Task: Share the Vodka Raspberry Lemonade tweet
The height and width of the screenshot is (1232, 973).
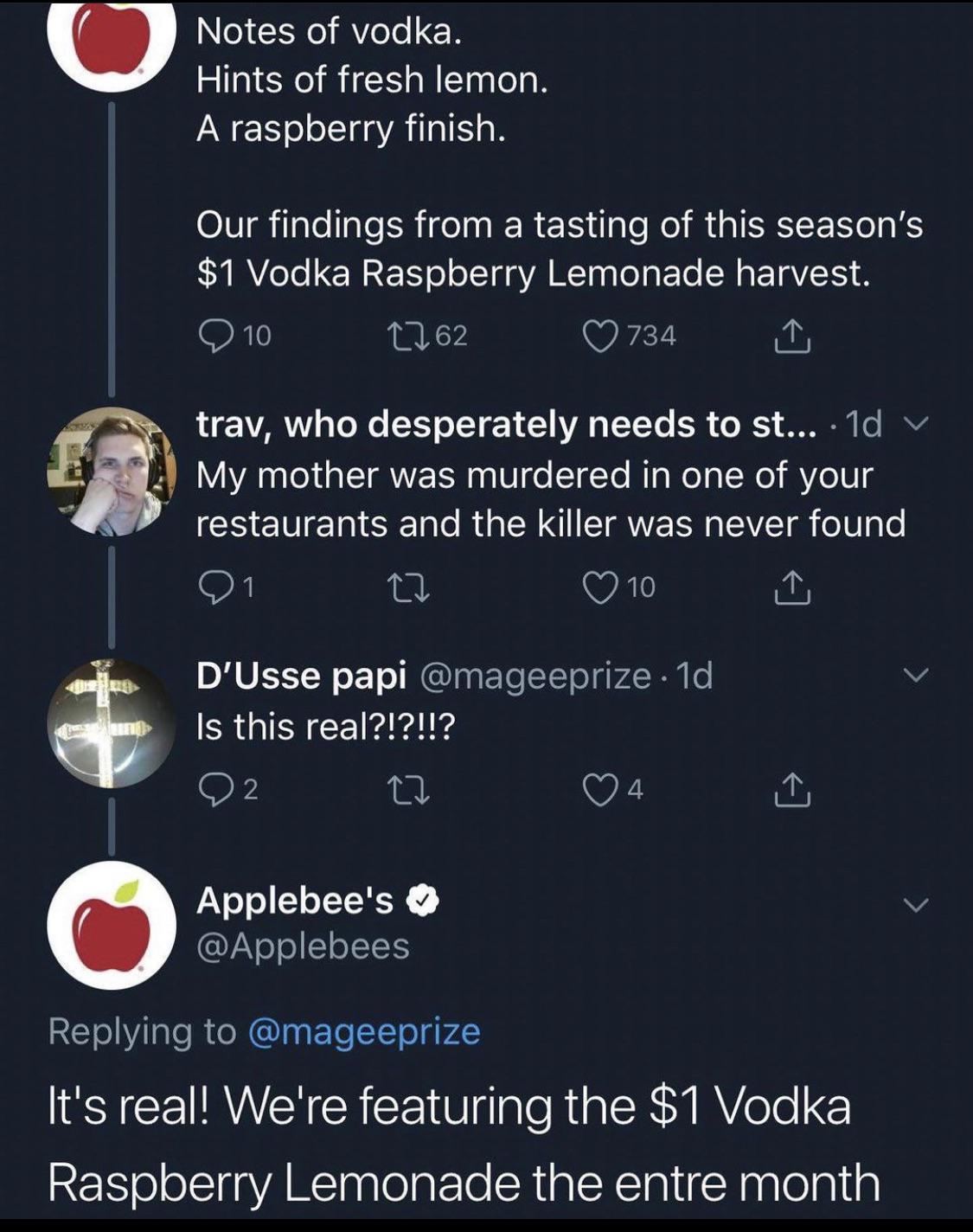Action: 792,336
